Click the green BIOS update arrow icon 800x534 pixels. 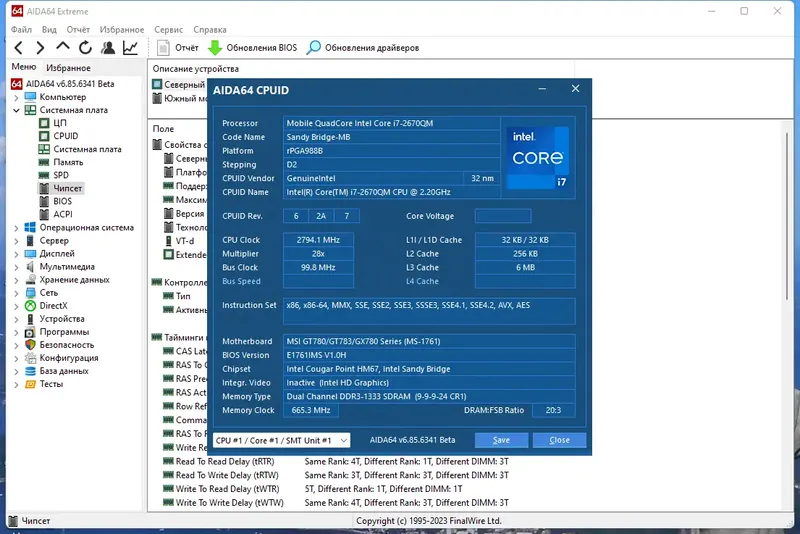point(215,48)
